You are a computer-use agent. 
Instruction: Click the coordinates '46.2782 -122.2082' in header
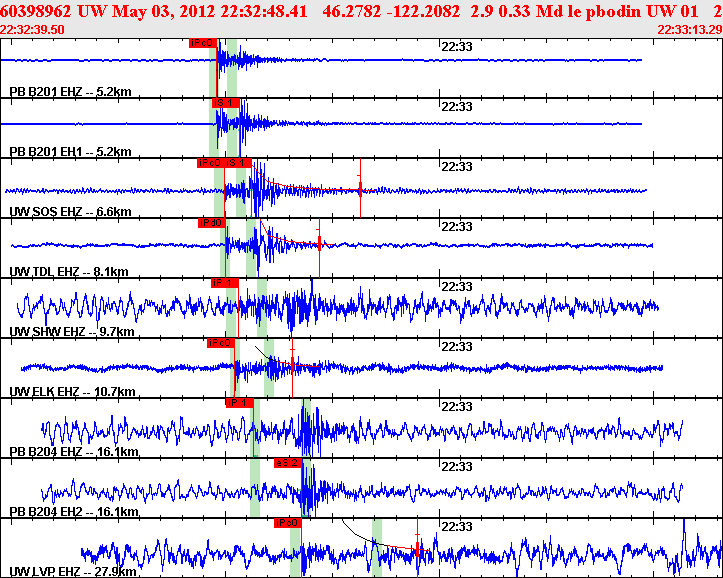[391, 12]
